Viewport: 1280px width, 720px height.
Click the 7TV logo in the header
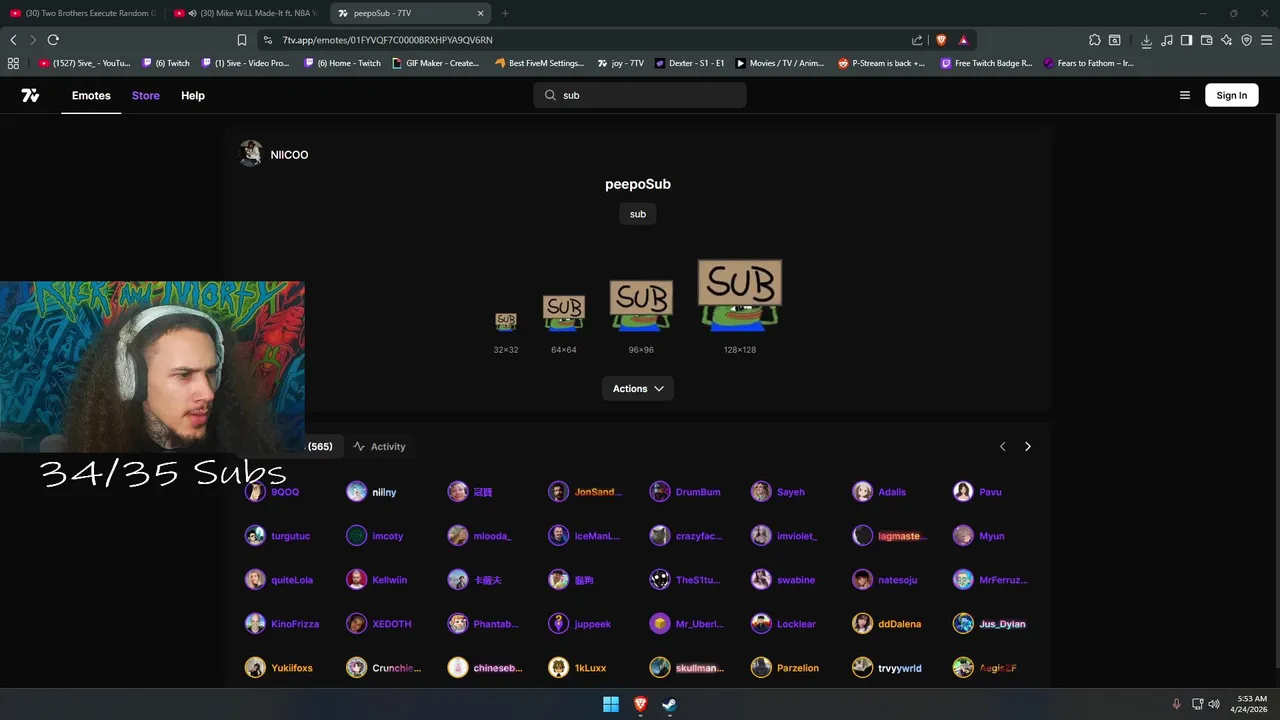[x=30, y=95]
